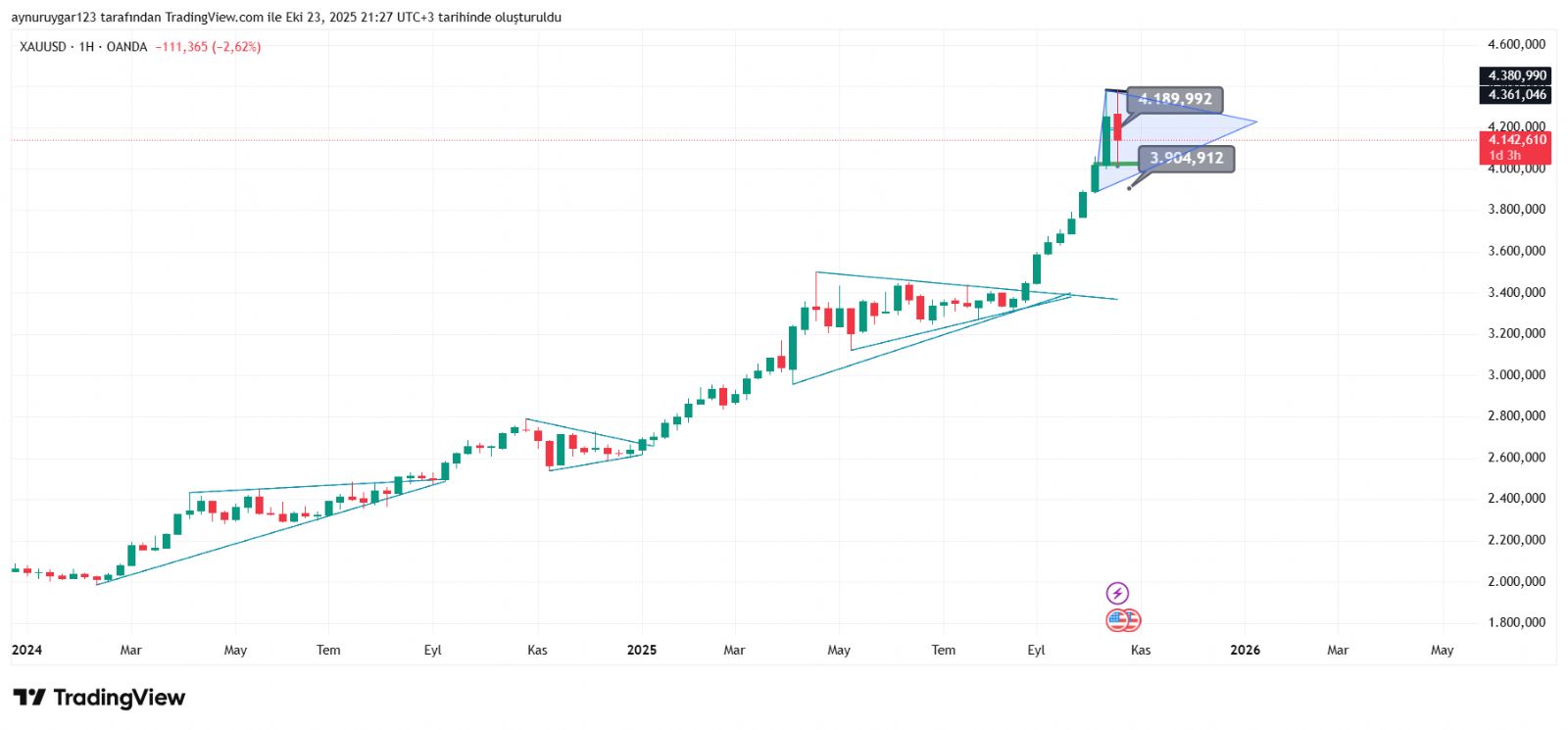Click the US flag economic event icon

click(x=1122, y=620)
